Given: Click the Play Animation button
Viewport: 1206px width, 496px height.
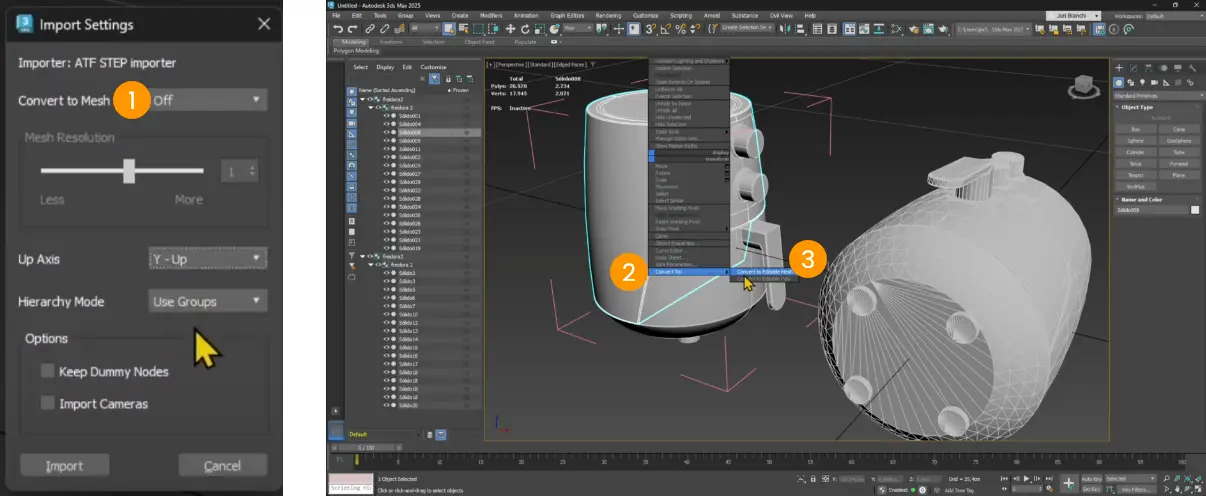Looking at the screenshot, I should [1026, 479].
